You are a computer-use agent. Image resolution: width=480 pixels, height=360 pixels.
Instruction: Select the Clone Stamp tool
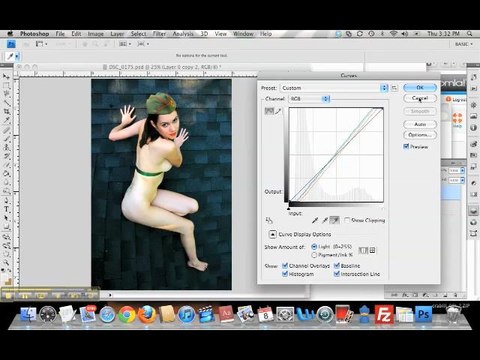click(6, 147)
